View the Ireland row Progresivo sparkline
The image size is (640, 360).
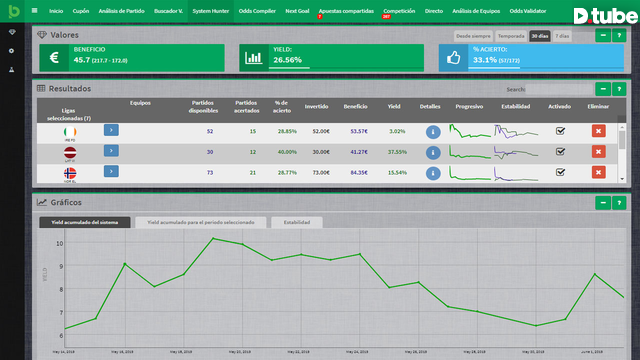pos(469,131)
